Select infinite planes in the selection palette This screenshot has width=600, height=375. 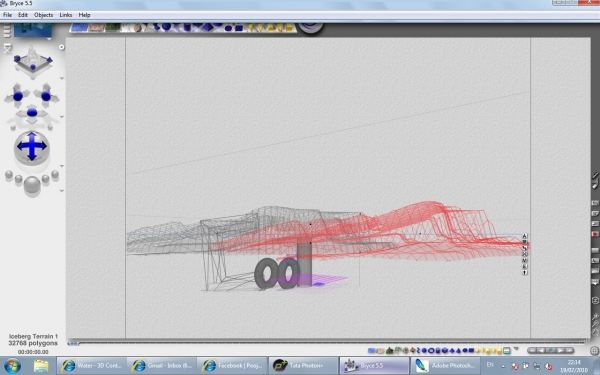[x=371, y=351]
